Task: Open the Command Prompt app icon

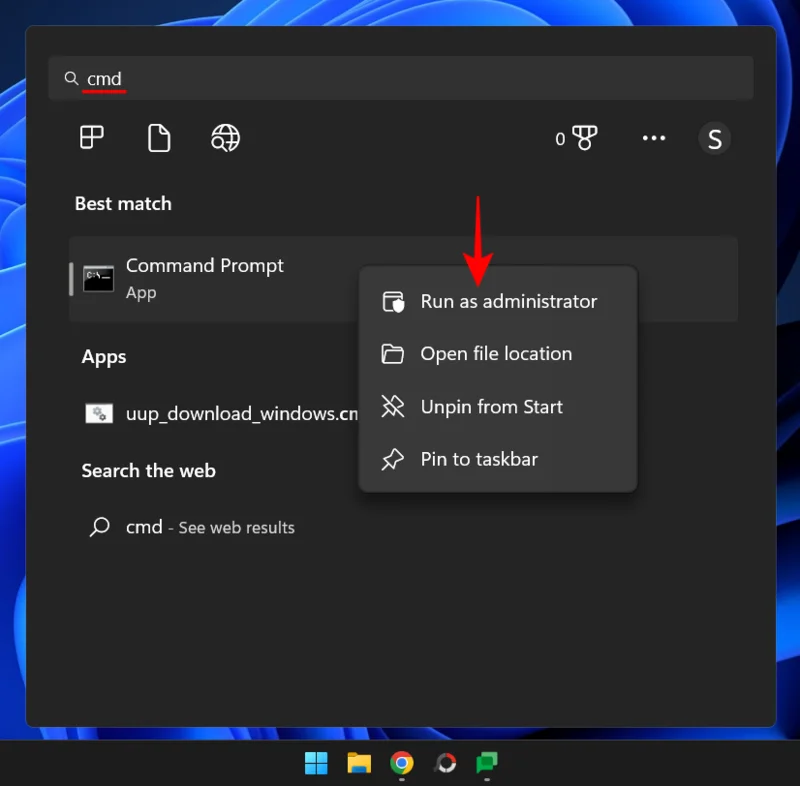Action: pos(98,279)
